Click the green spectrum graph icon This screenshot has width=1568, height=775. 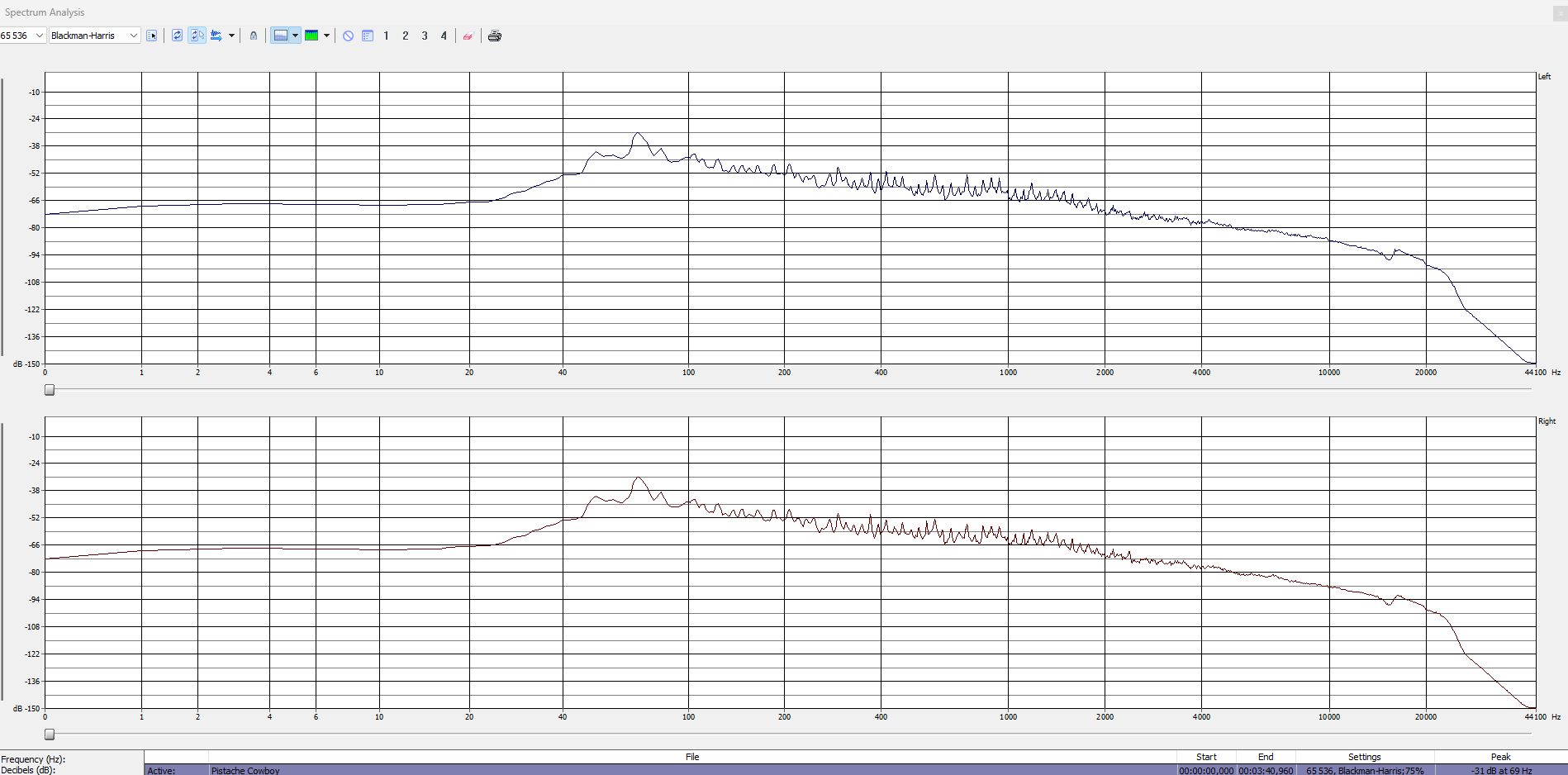click(311, 36)
